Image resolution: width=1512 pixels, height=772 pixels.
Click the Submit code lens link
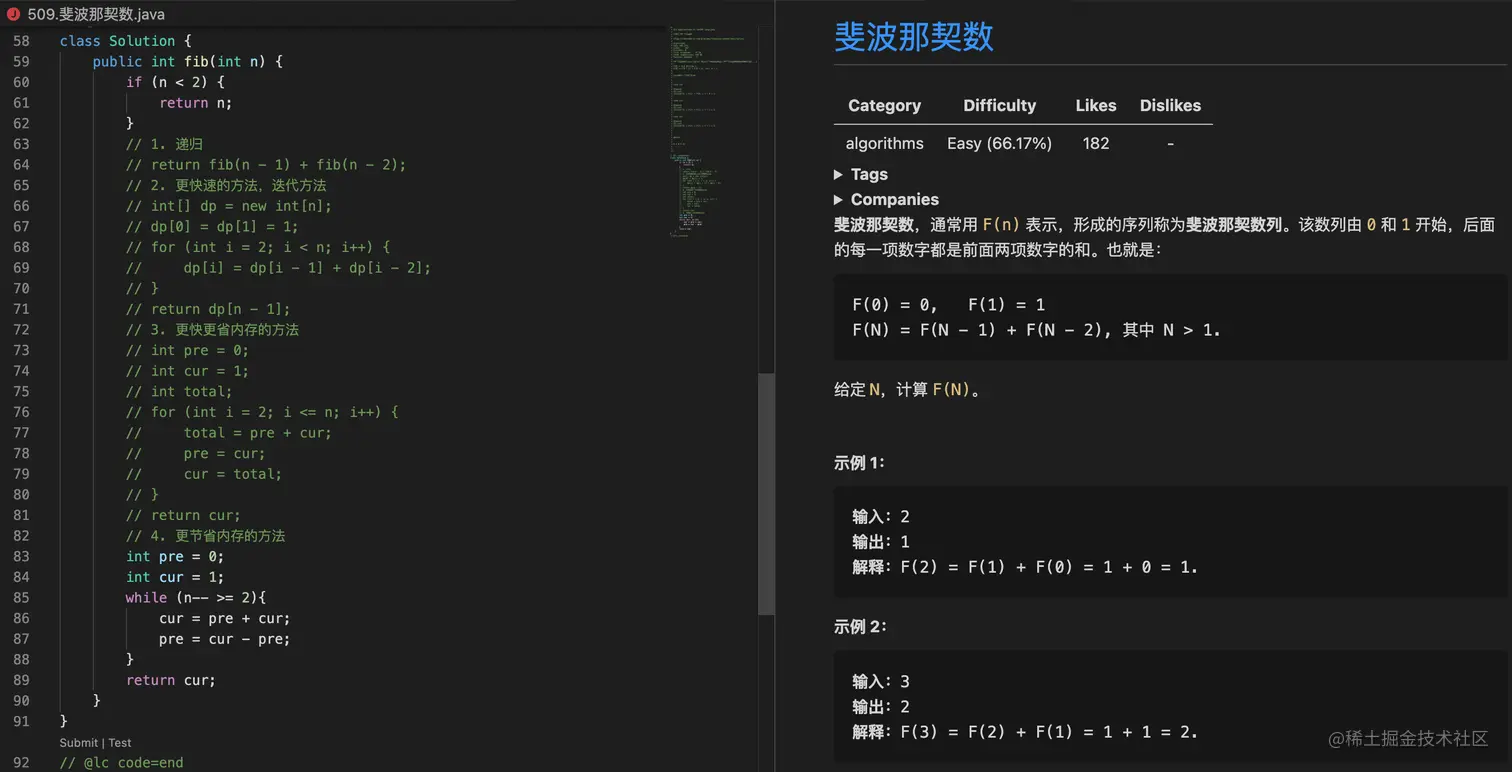(78, 743)
